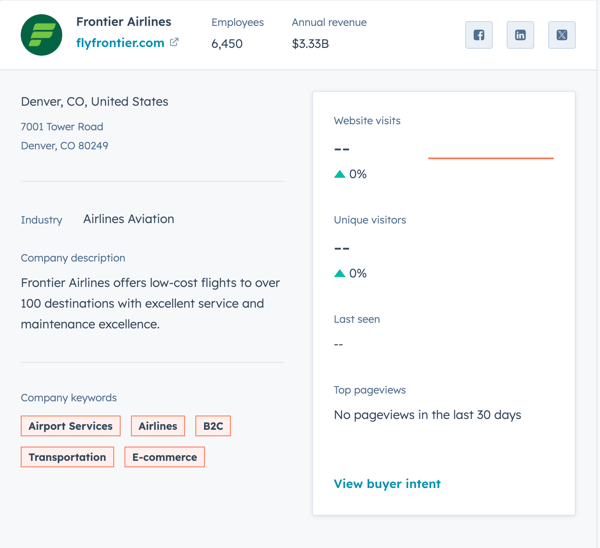Image resolution: width=600 pixels, height=548 pixels.
Task: Click the green up-triangle under Unique visitors
Action: (x=339, y=273)
